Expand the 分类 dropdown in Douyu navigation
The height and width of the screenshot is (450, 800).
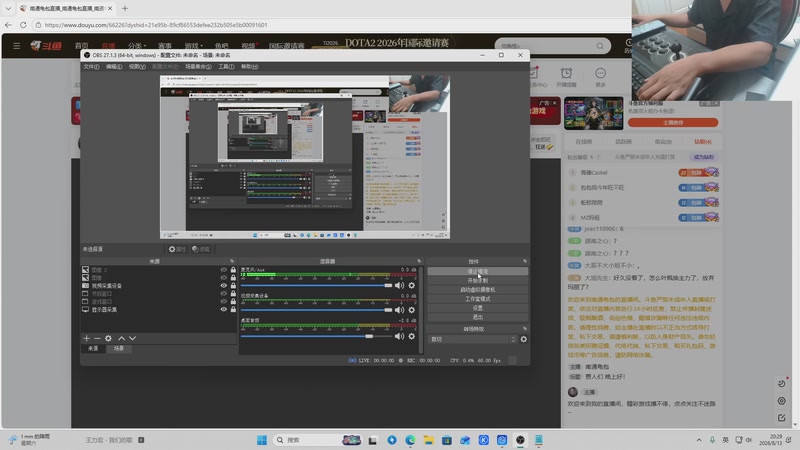[x=137, y=46]
